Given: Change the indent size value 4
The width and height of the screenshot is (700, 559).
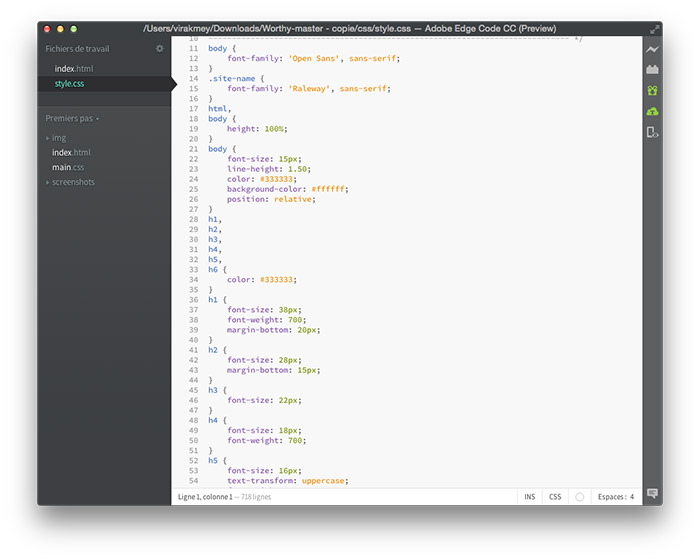Looking at the screenshot, I should 632,497.
